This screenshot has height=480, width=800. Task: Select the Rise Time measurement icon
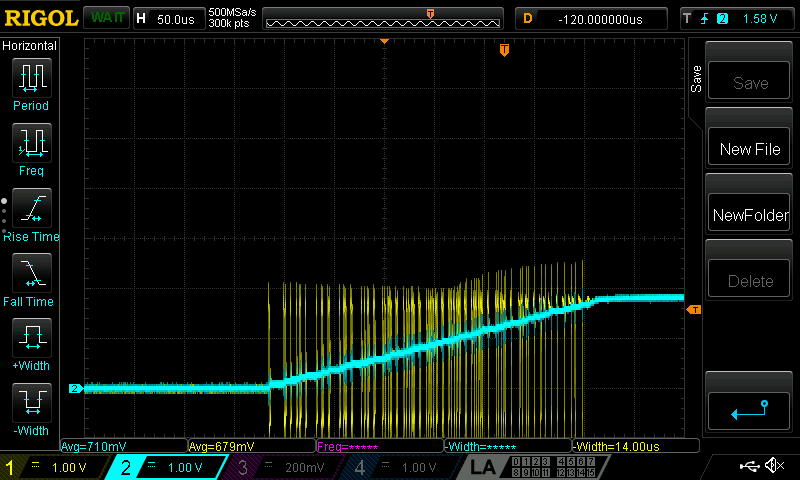[x=31, y=207]
